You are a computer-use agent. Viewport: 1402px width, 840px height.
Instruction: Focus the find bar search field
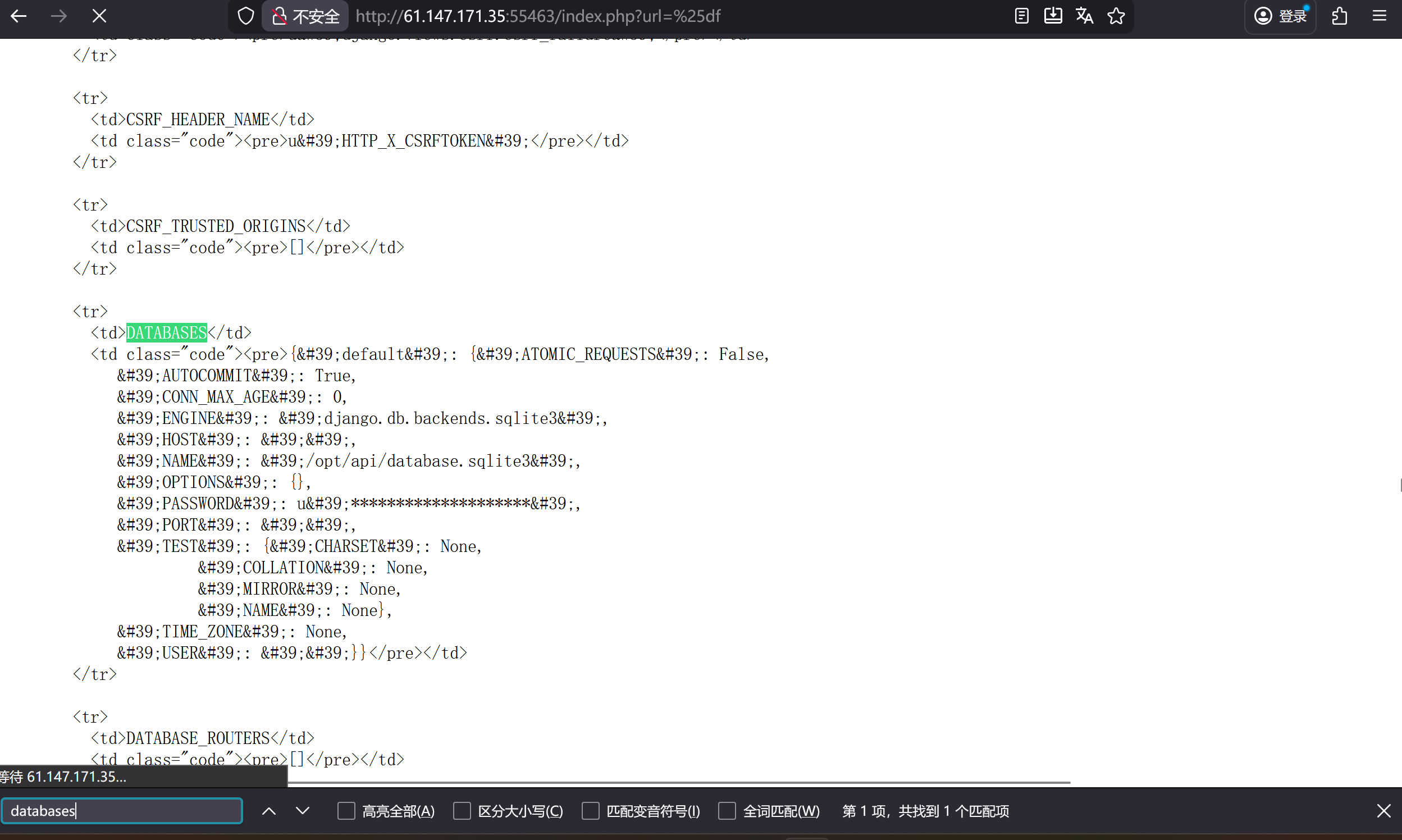point(122,811)
